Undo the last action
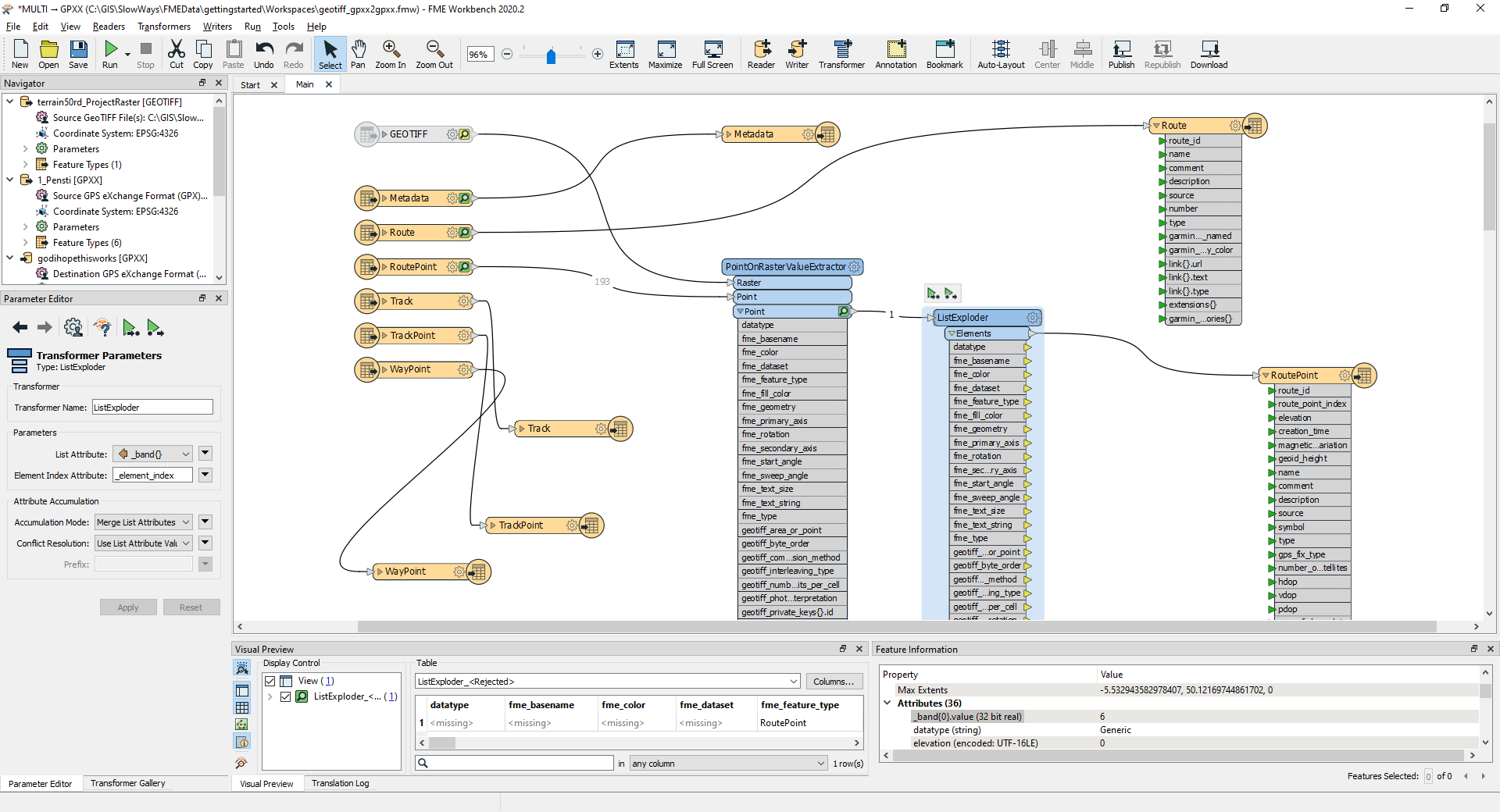Screen dimensions: 1500x812 click(264, 54)
